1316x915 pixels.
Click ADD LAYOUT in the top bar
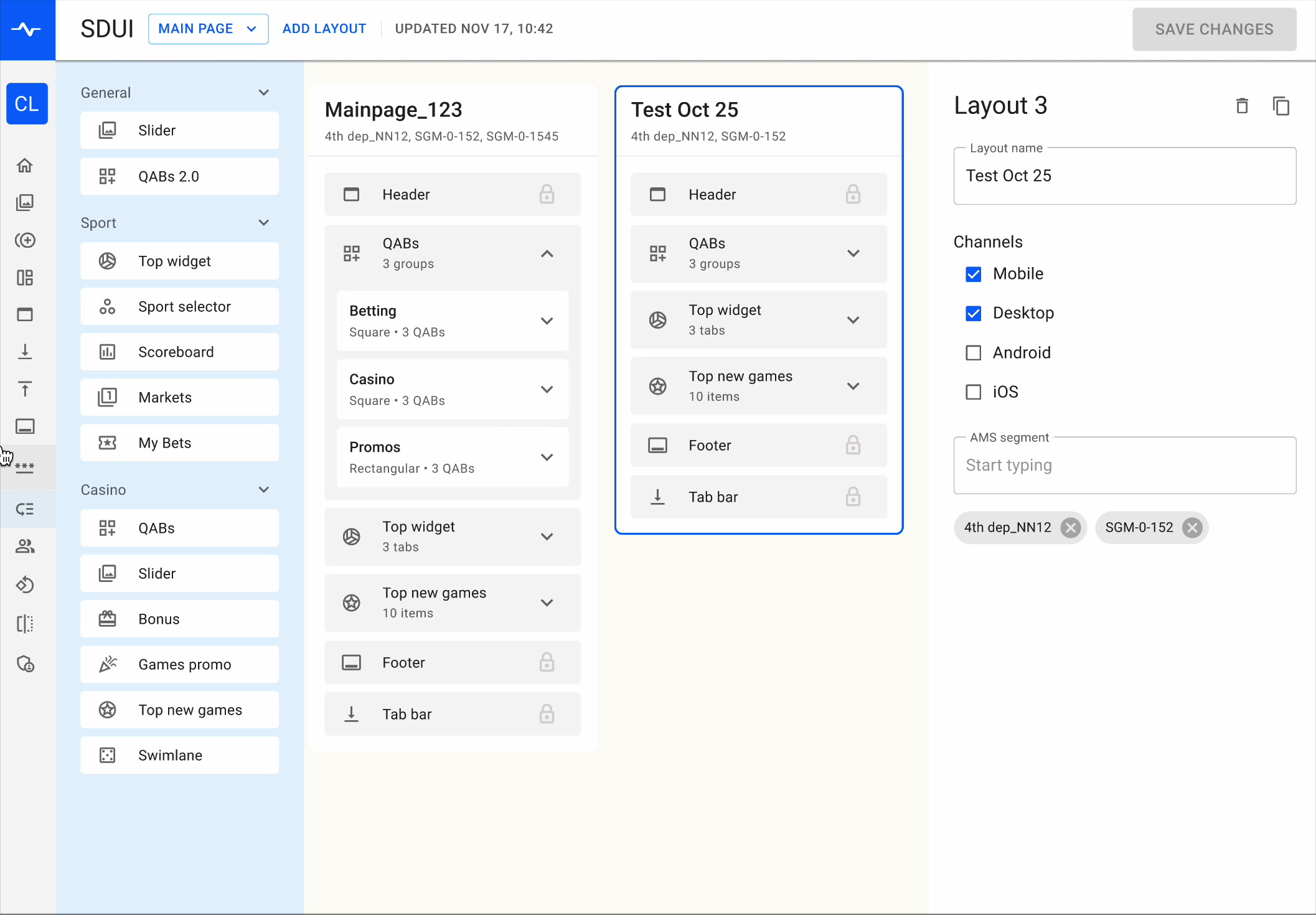(x=324, y=29)
